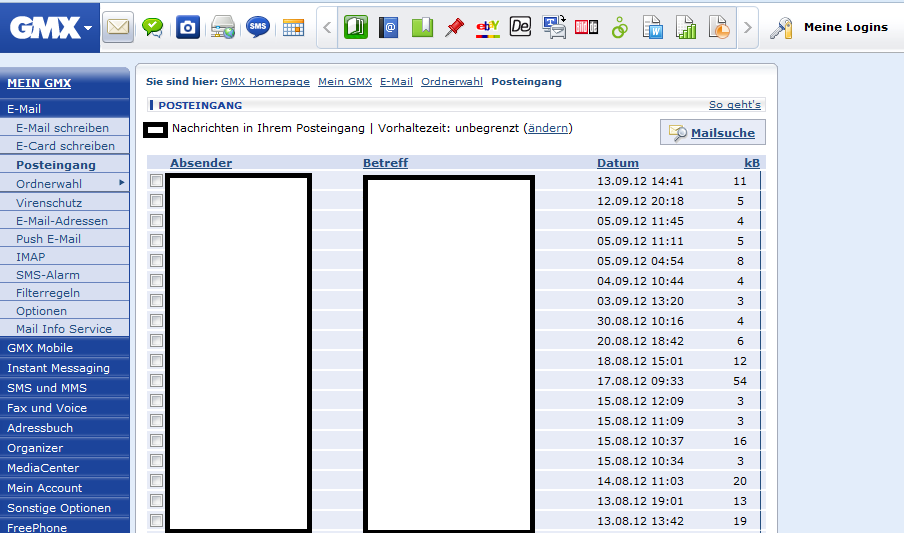Check the box for the 13.09.12 14:41 message

point(156,181)
